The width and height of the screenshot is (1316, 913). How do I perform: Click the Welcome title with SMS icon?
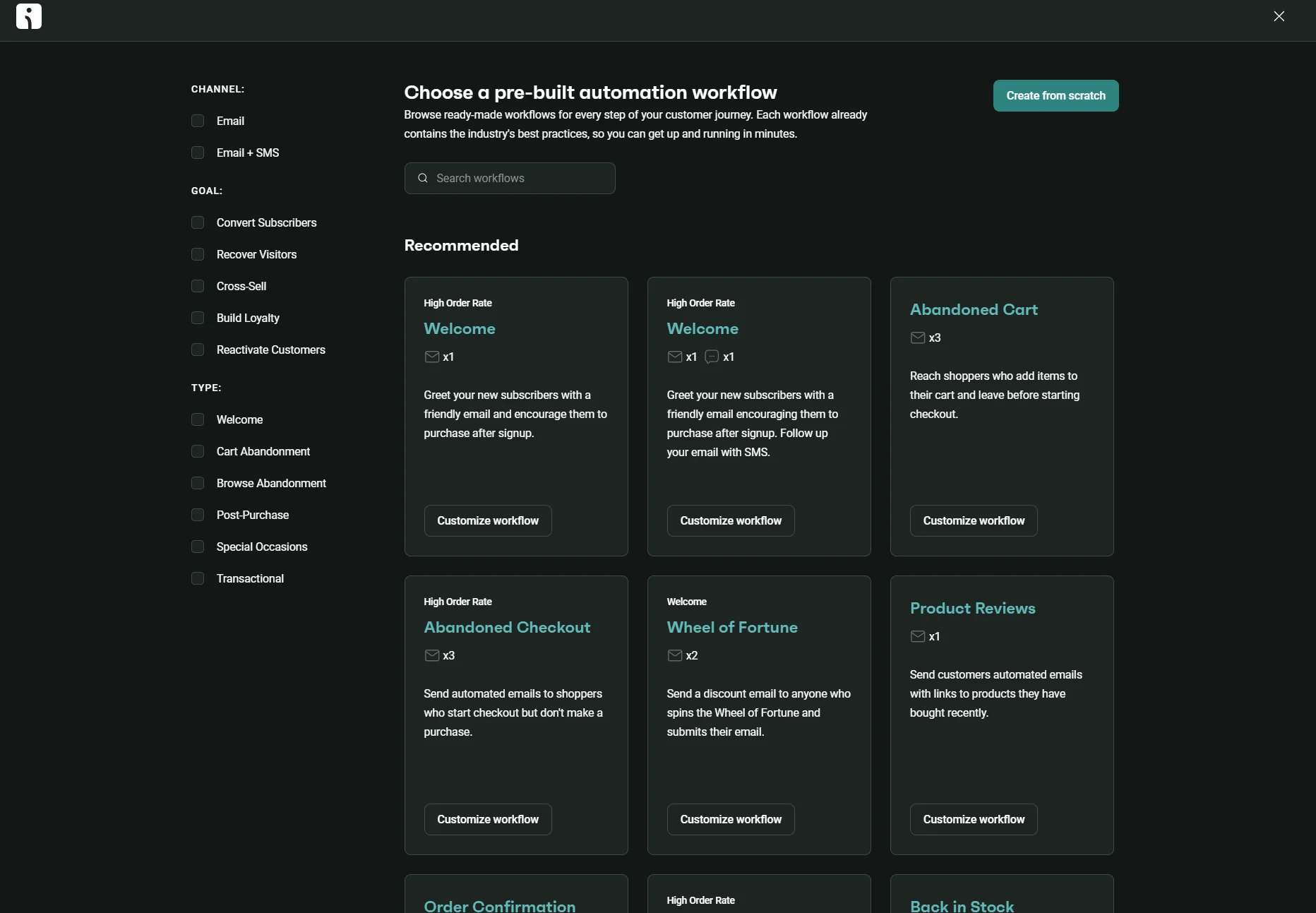(x=702, y=328)
